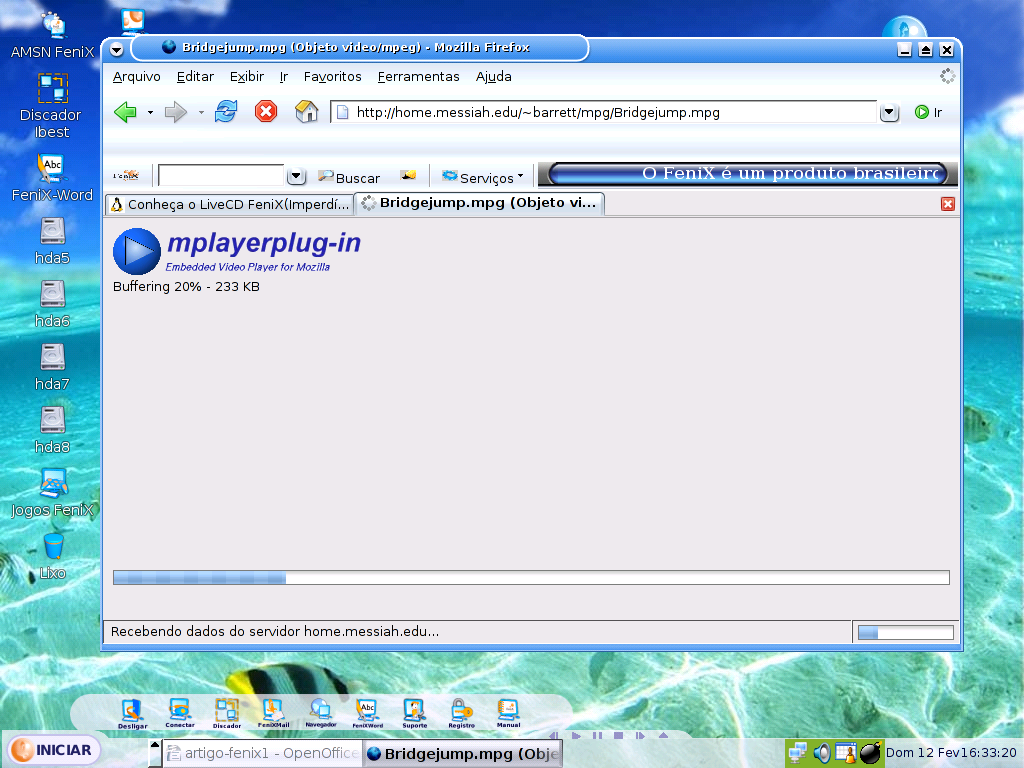Click the green Ir go button
This screenshot has width=1024, height=768.
coord(928,112)
